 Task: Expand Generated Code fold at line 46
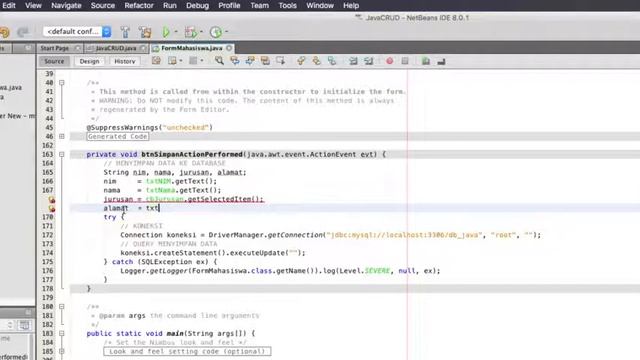click(x=62, y=136)
